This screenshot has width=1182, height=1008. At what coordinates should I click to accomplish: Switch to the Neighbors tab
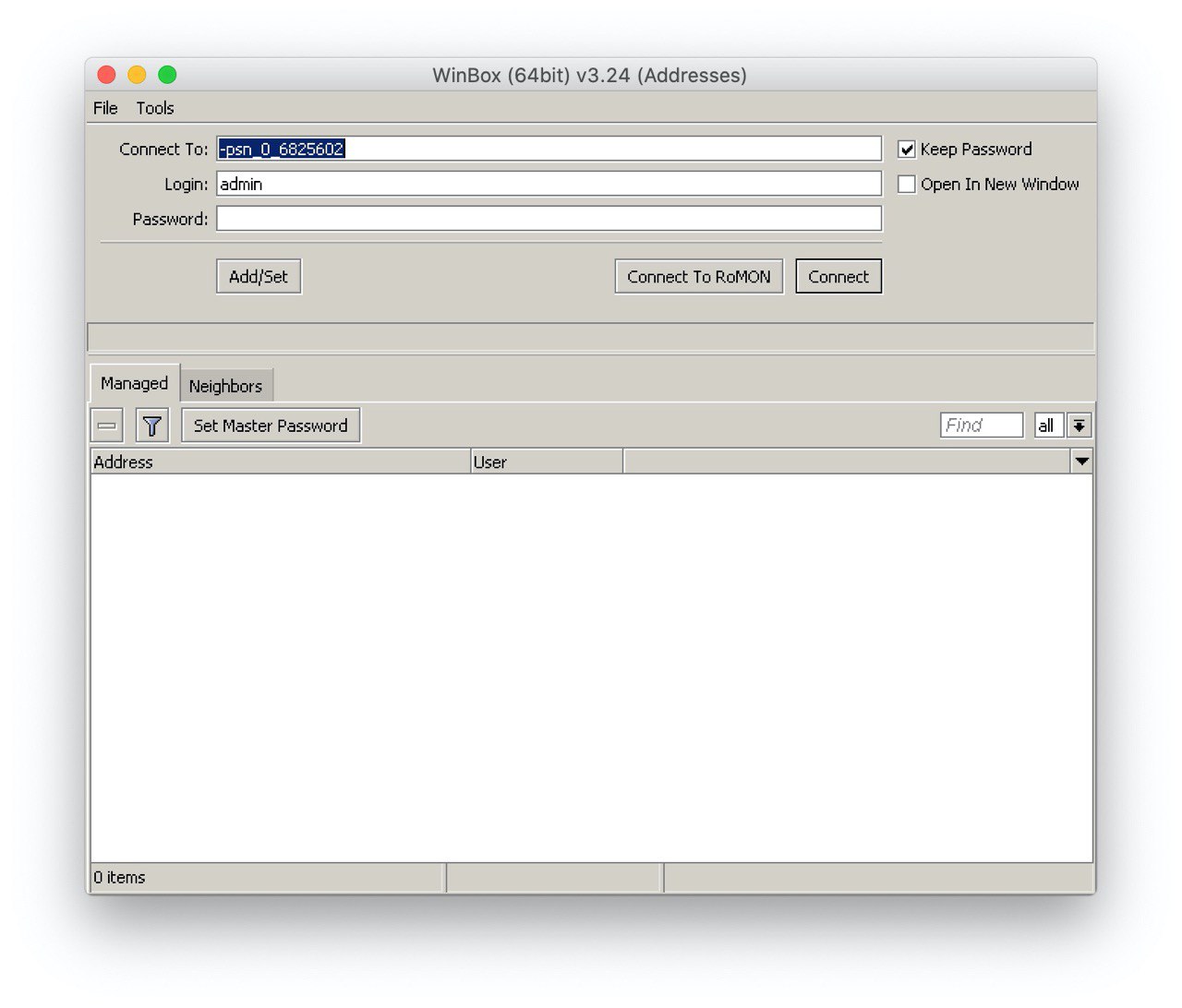click(x=226, y=386)
